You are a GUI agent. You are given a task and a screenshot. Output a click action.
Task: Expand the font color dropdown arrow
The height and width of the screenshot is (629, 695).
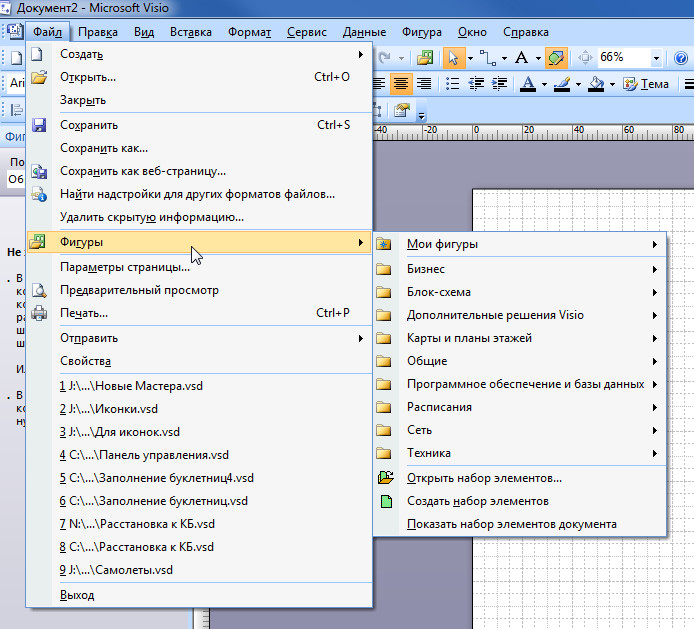click(x=544, y=84)
